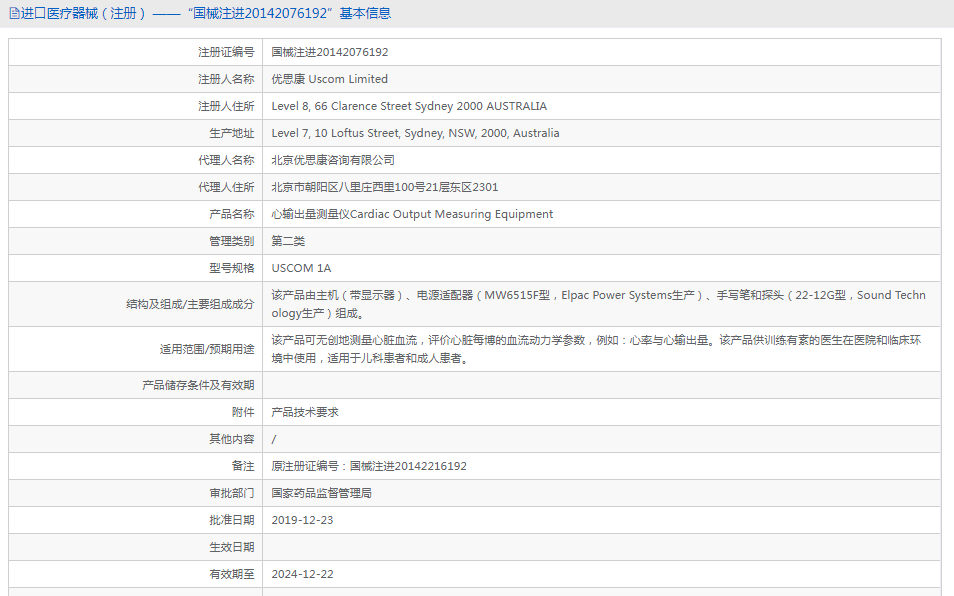954x596 pixels.
Task: Click the product structure composition description
Action: tap(598, 304)
